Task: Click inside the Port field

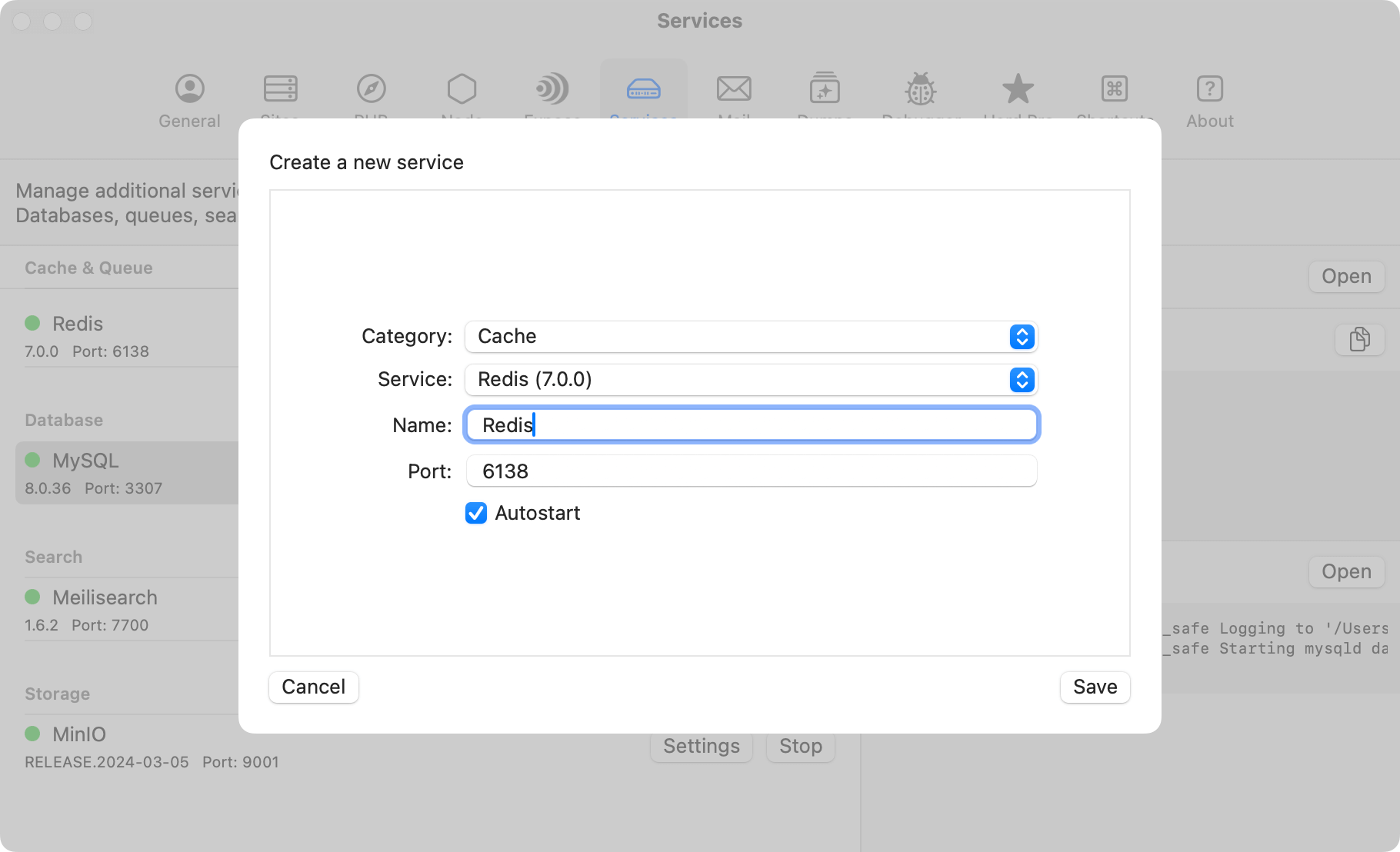Action: pyautogui.click(x=751, y=471)
